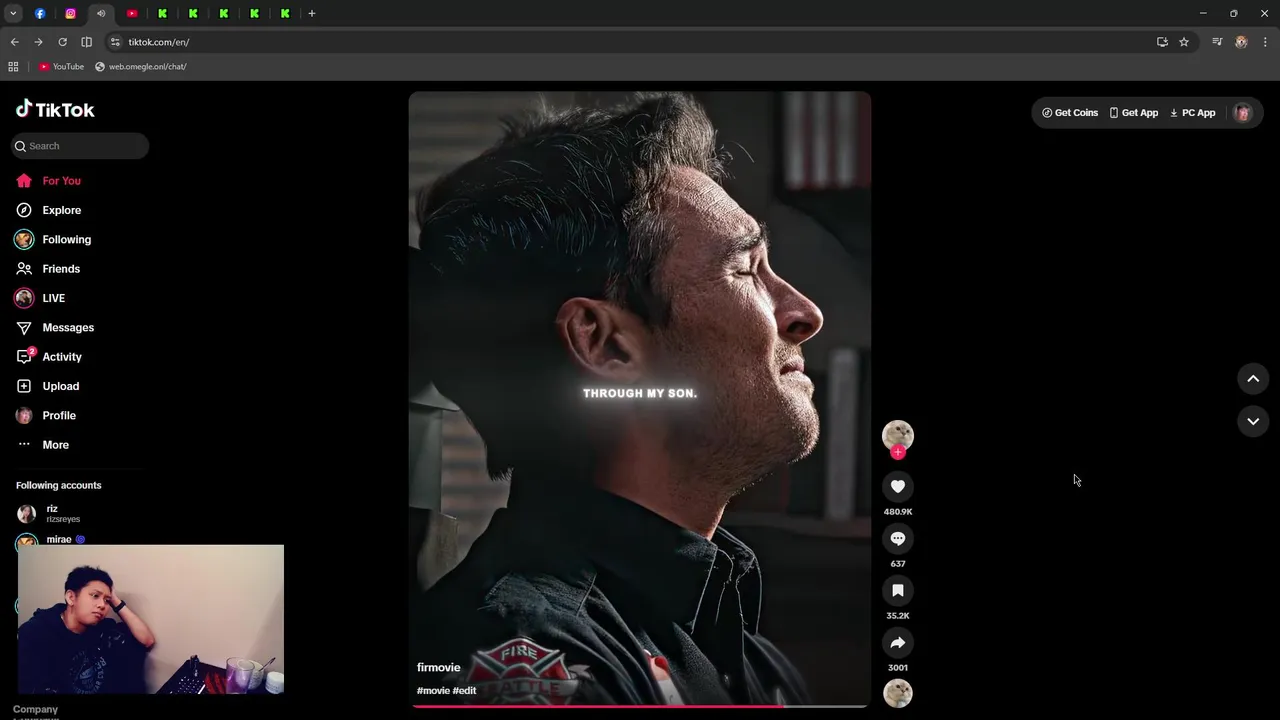Go to the previous video with the up chevron

coord(1253,378)
